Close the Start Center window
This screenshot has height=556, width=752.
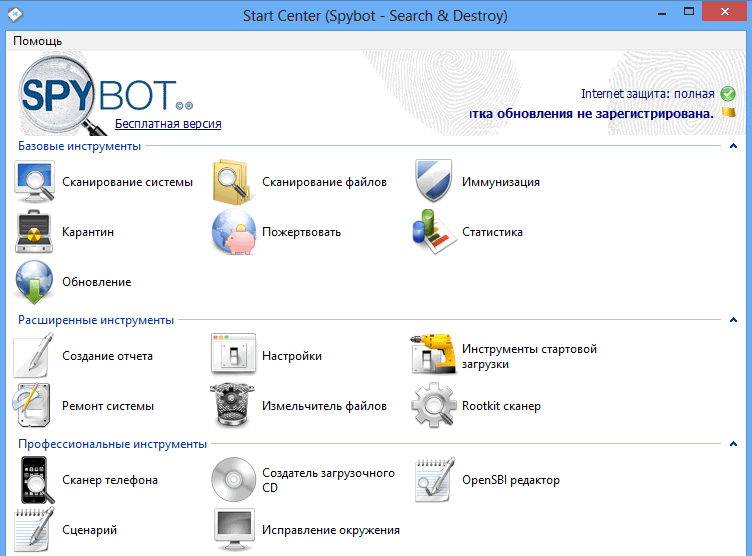[x=725, y=11]
